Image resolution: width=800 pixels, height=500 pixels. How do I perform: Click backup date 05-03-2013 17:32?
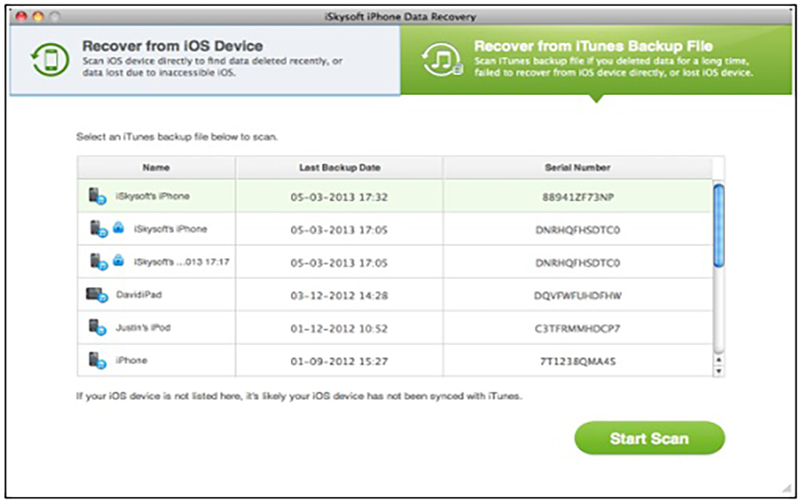(339, 197)
